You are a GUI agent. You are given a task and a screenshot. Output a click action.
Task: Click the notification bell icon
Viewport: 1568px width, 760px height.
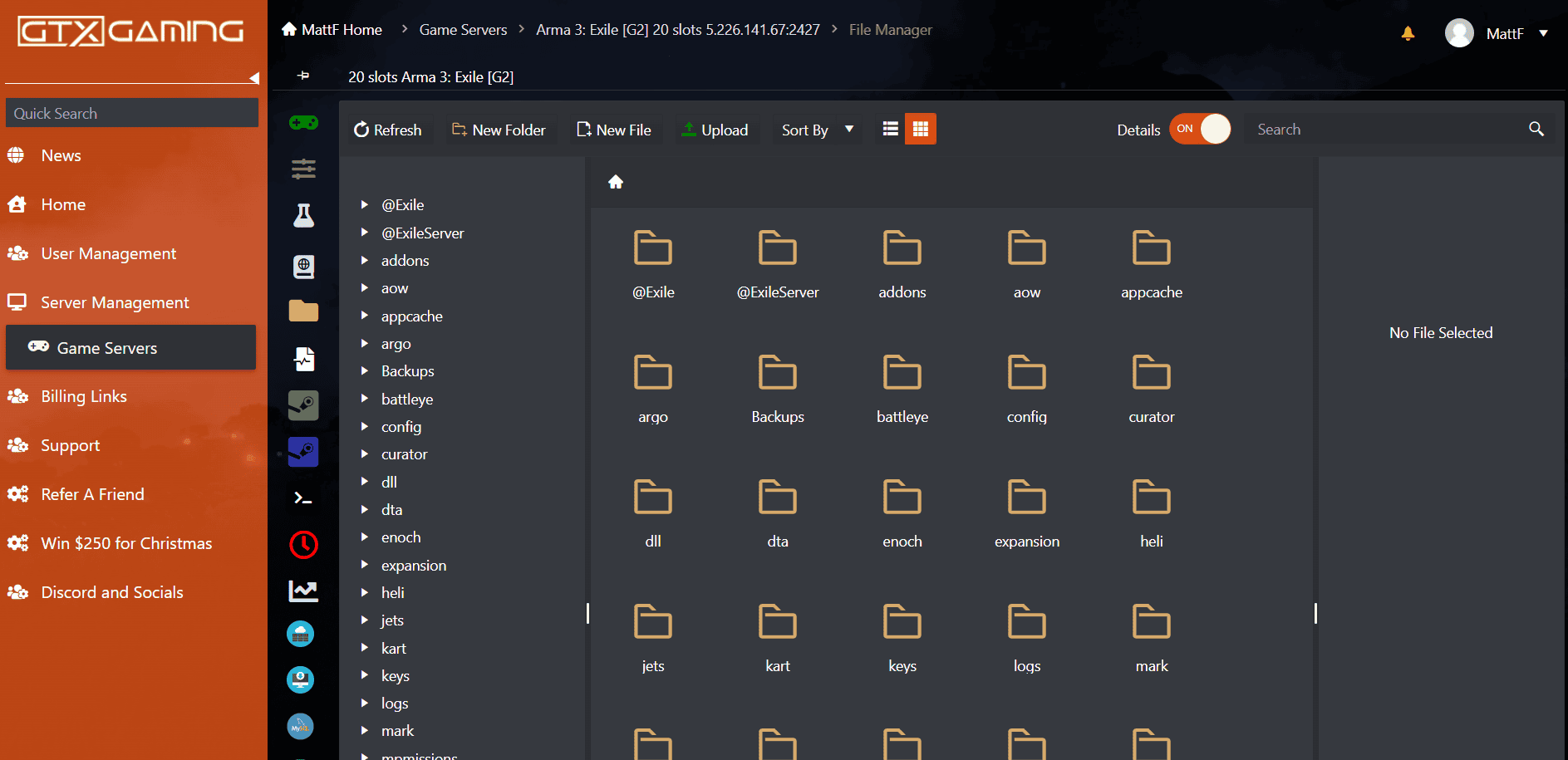(1408, 33)
